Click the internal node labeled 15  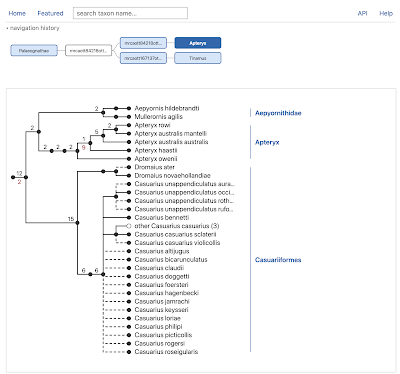[77, 223]
